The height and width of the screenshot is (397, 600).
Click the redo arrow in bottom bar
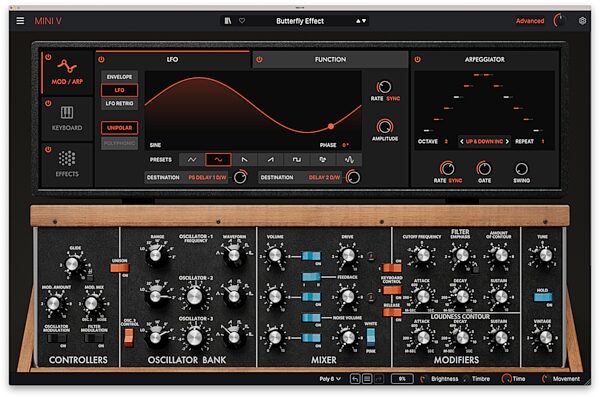(378, 379)
